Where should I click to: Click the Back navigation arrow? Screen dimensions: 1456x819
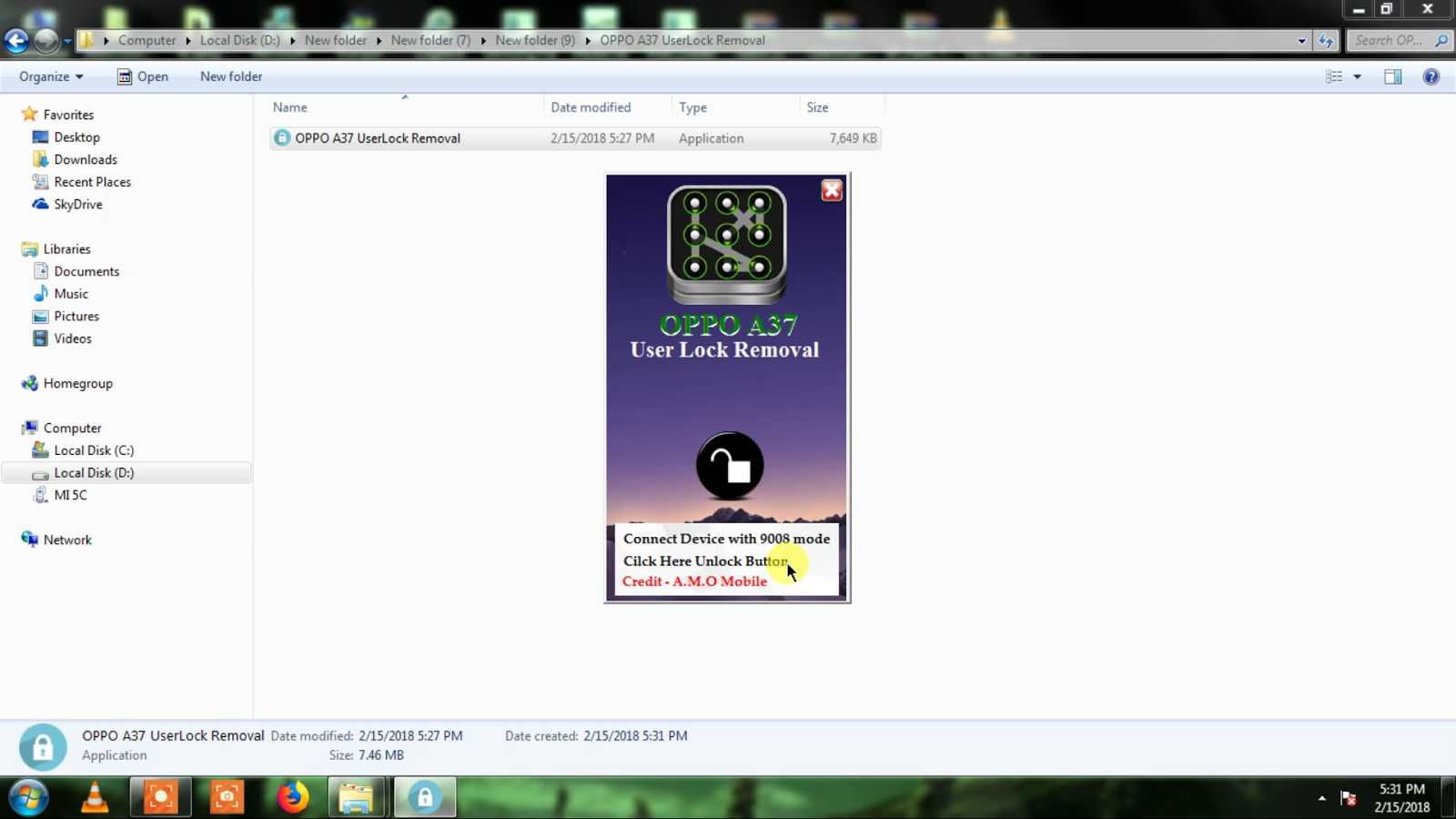pyautogui.click(x=16, y=40)
